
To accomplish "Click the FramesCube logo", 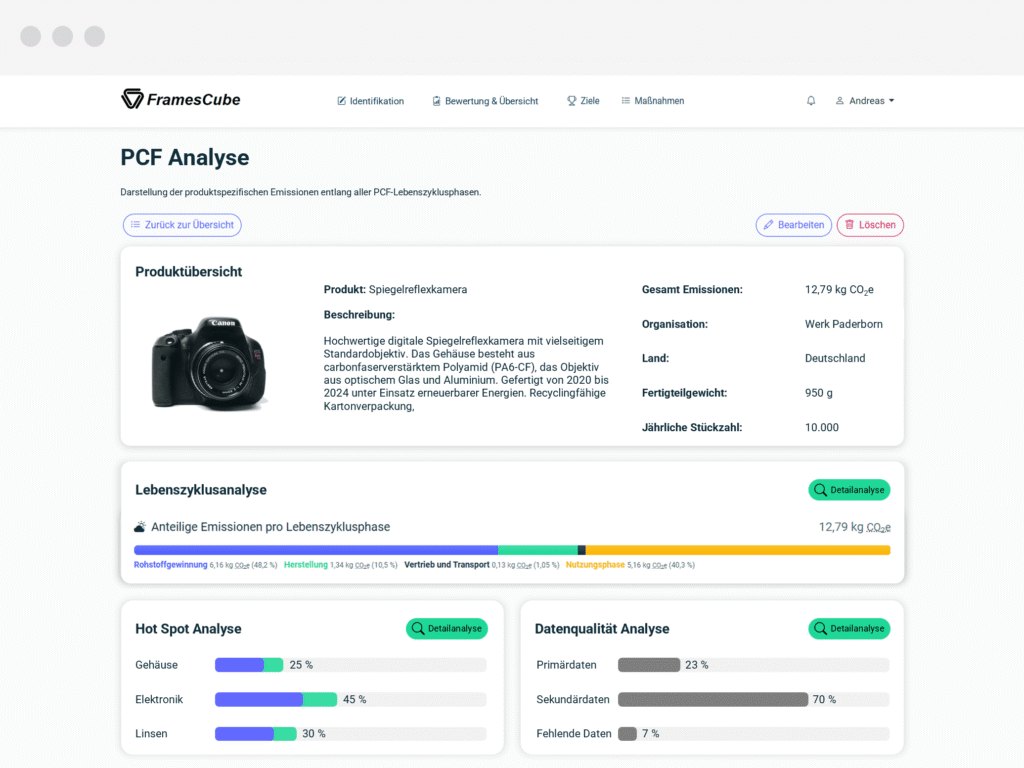I will click(x=181, y=99).
